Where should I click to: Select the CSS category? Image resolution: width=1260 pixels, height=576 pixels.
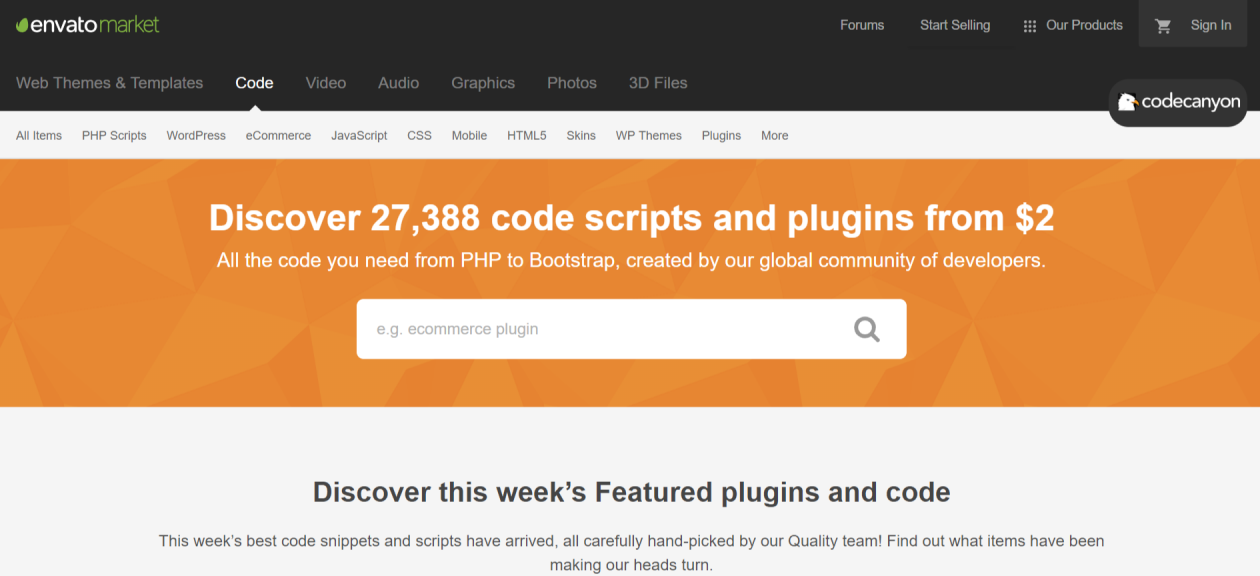[419, 135]
